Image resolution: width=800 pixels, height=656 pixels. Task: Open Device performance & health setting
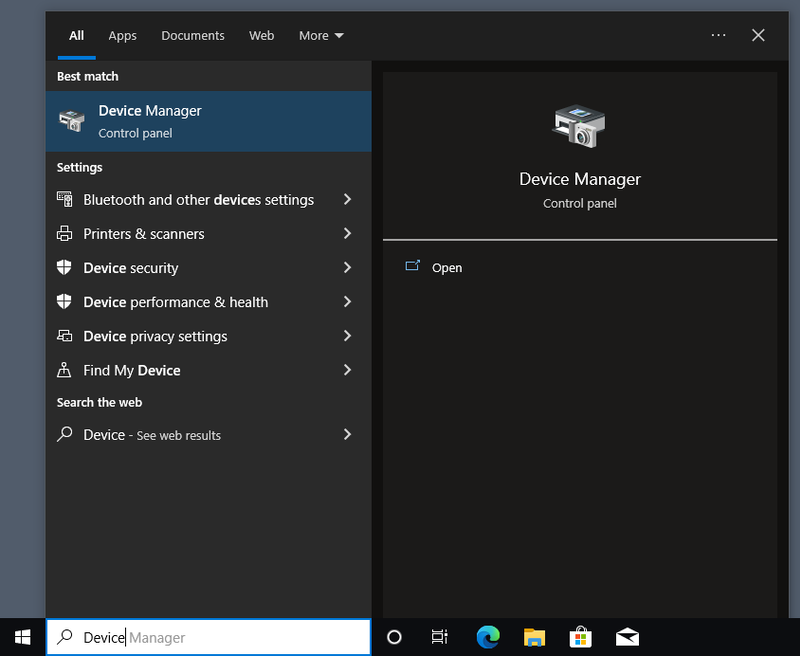(175, 302)
